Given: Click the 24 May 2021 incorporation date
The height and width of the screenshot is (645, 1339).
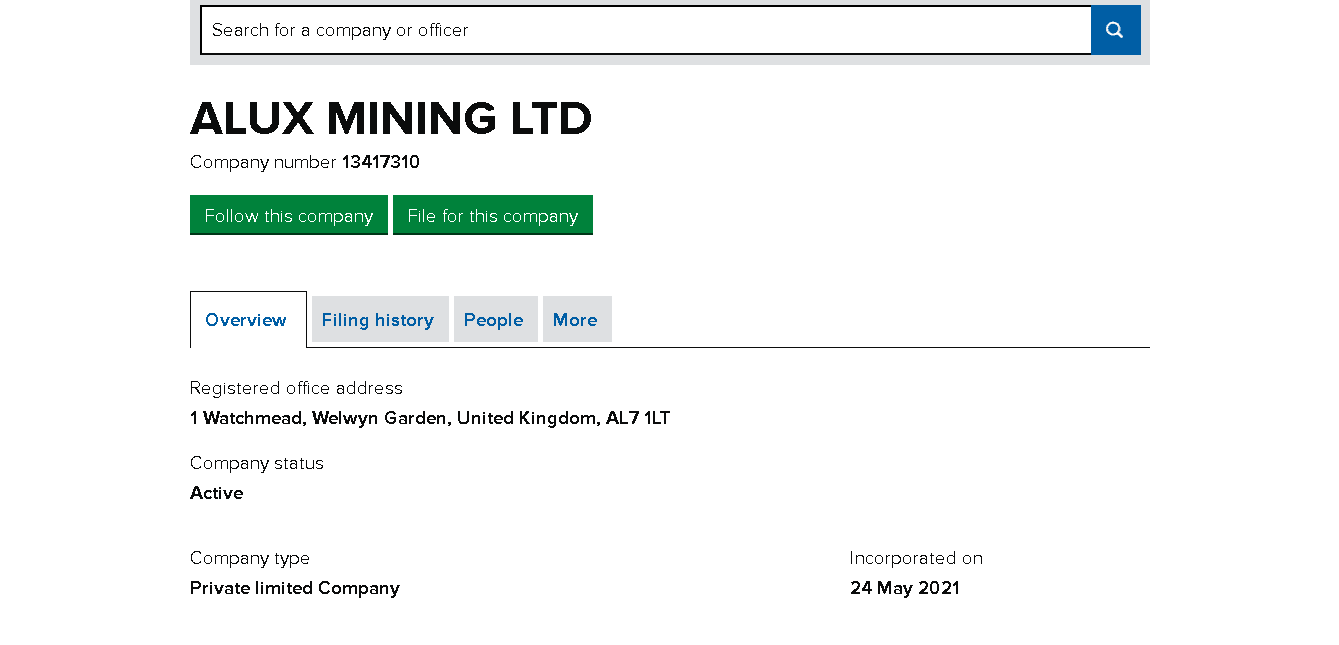Looking at the screenshot, I should [905, 588].
